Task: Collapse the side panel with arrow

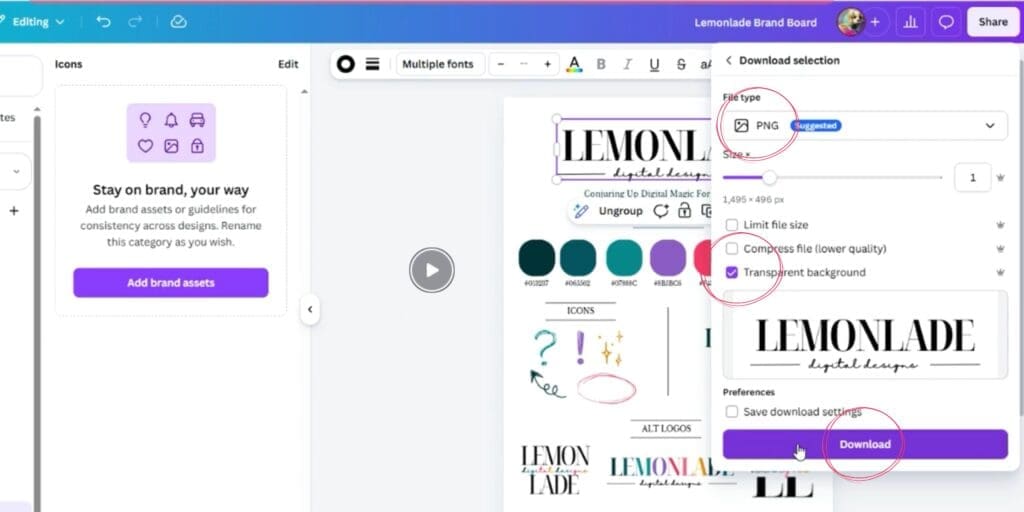Action: [x=310, y=310]
